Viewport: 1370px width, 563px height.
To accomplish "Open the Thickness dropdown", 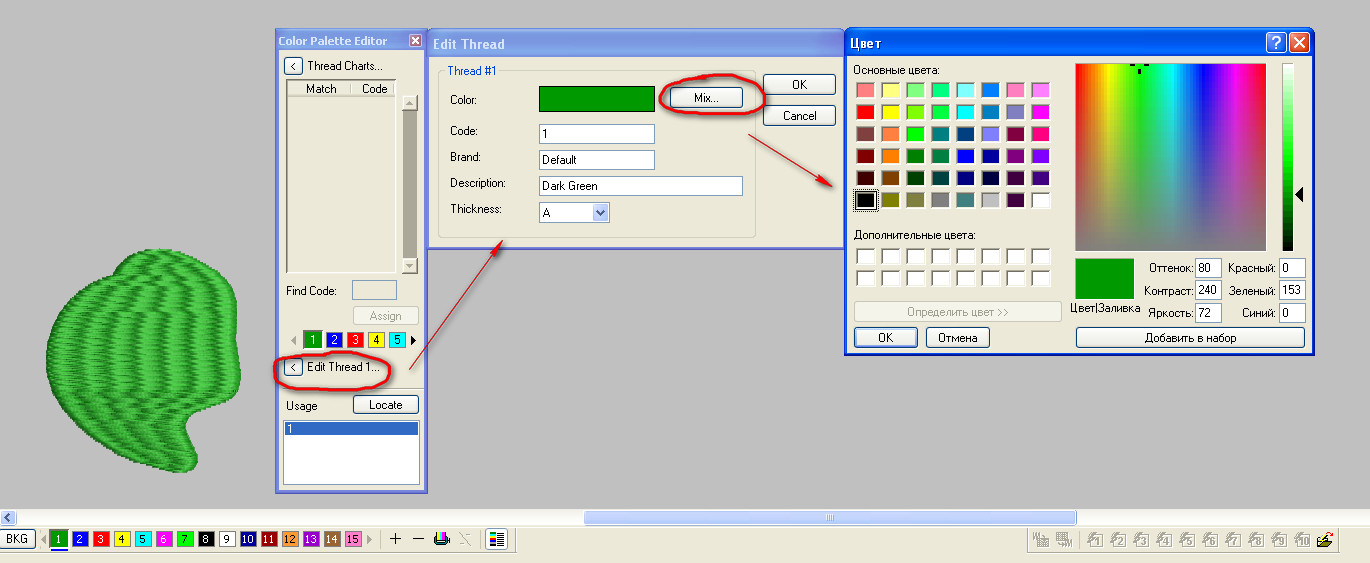I will (600, 212).
